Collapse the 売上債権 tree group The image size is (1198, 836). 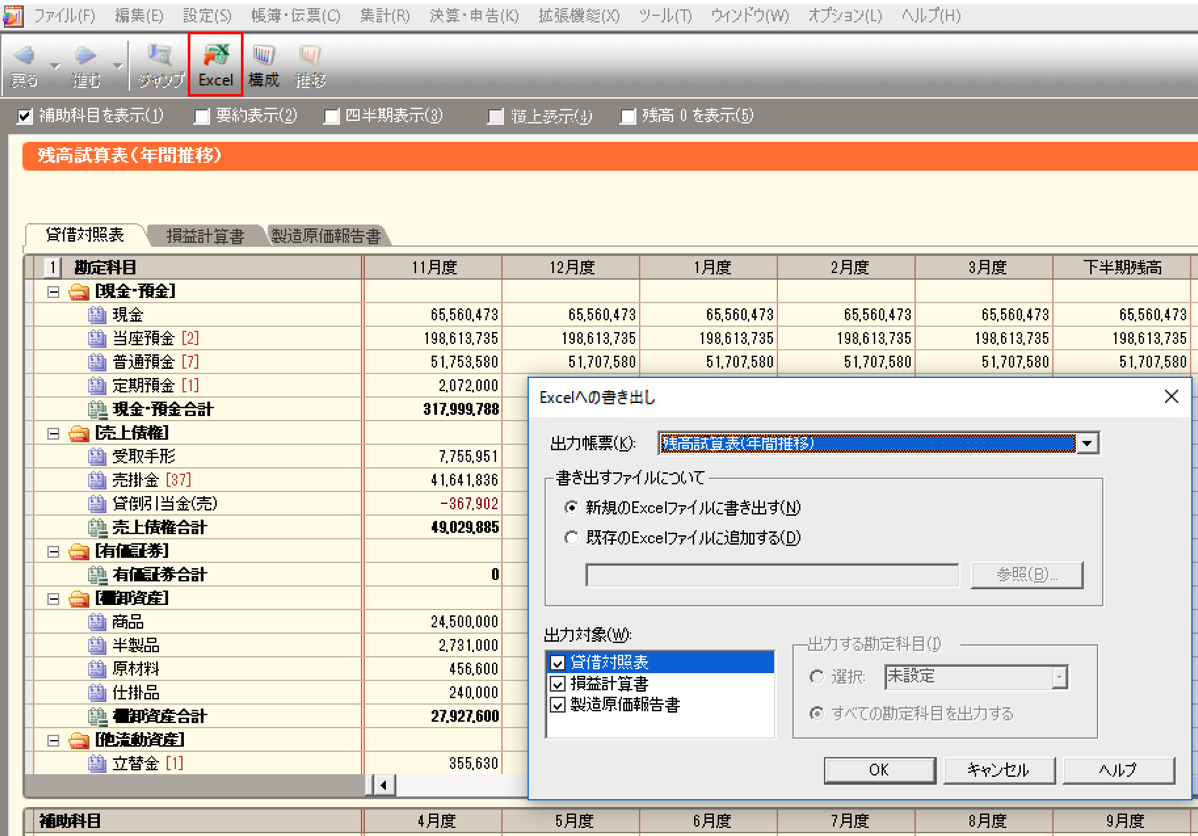coord(53,434)
